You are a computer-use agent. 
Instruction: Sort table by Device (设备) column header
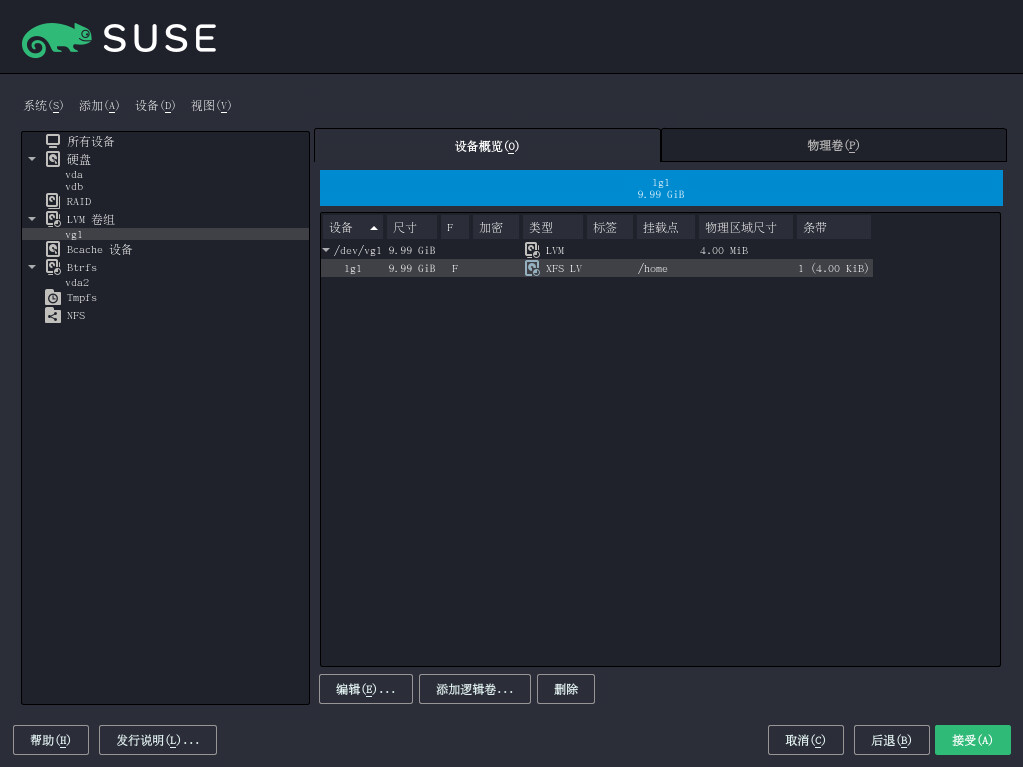pyautogui.click(x=352, y=227)
